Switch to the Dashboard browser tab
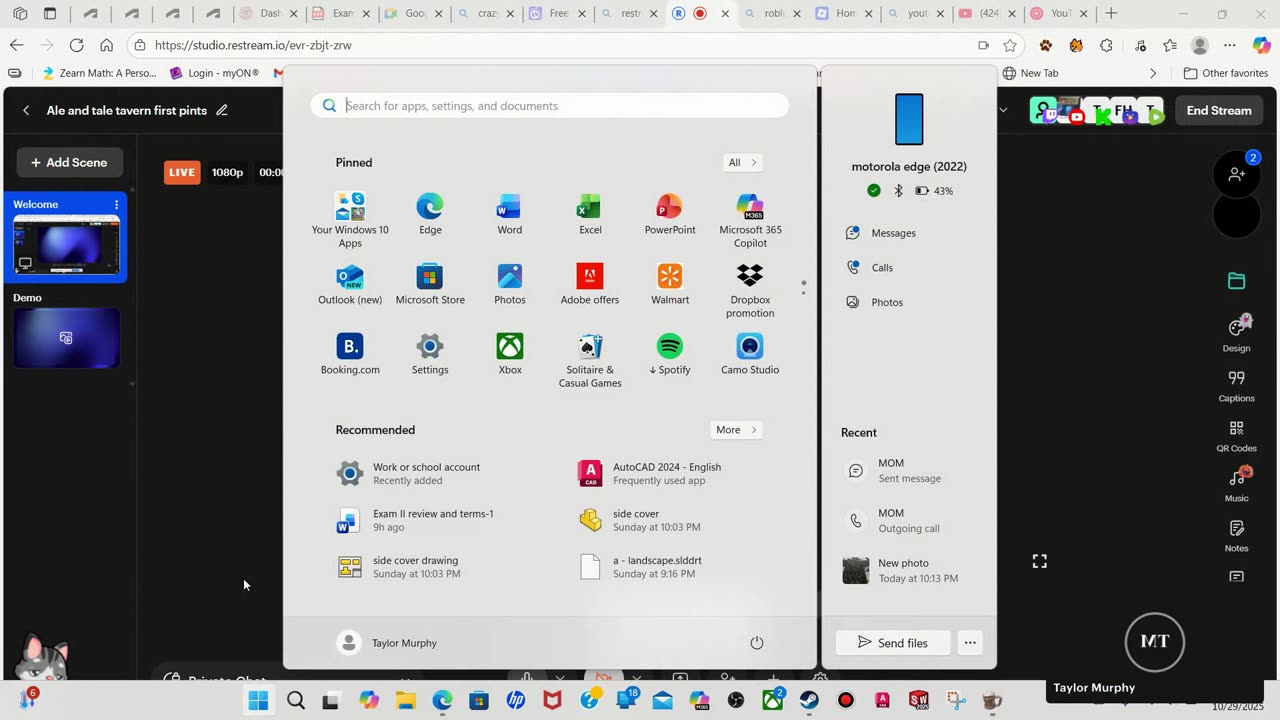The width and height of the screenshot is (1280, 720). [x=266, y=14]
